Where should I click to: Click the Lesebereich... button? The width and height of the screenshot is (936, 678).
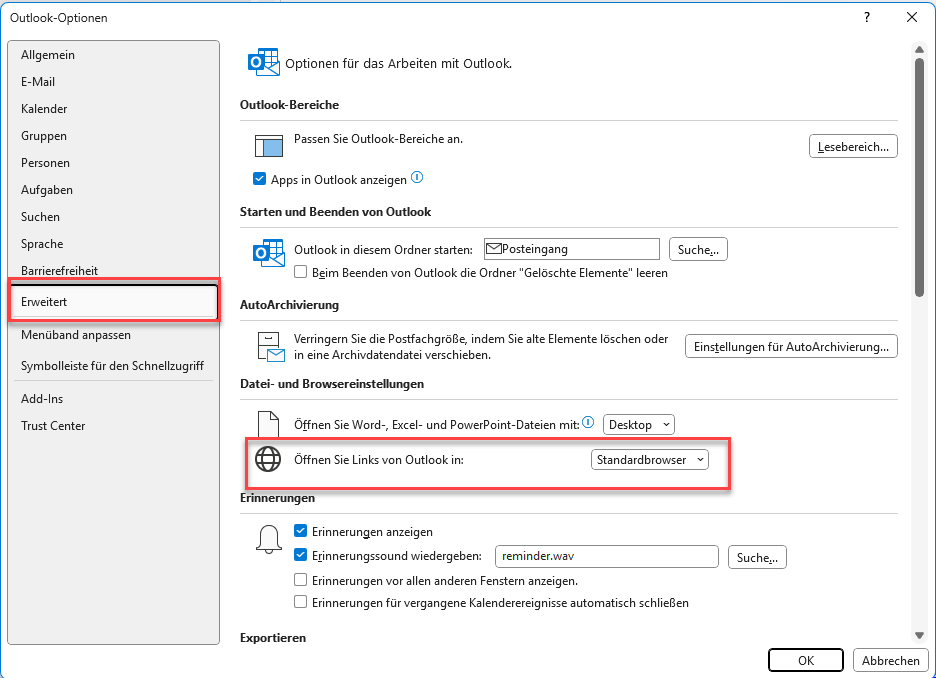pos(852,147)
